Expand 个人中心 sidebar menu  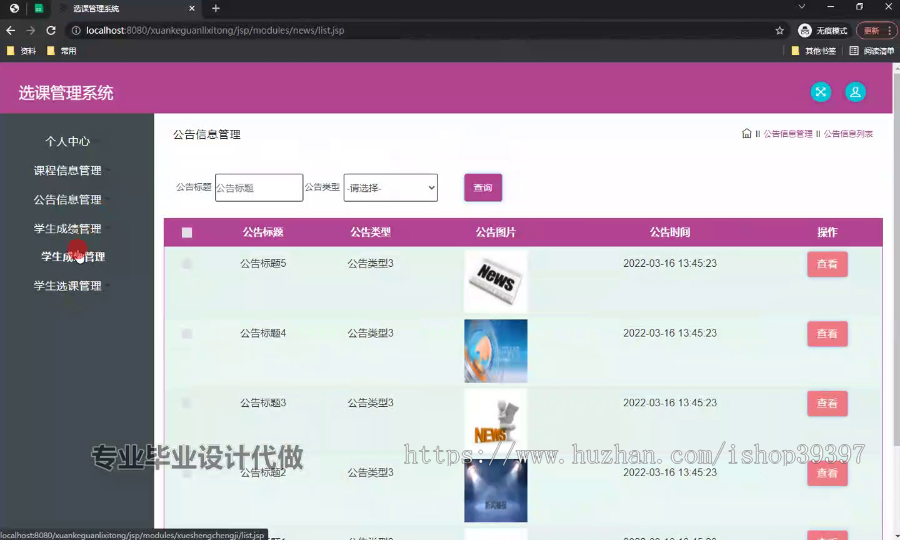[x=68, y=141]
